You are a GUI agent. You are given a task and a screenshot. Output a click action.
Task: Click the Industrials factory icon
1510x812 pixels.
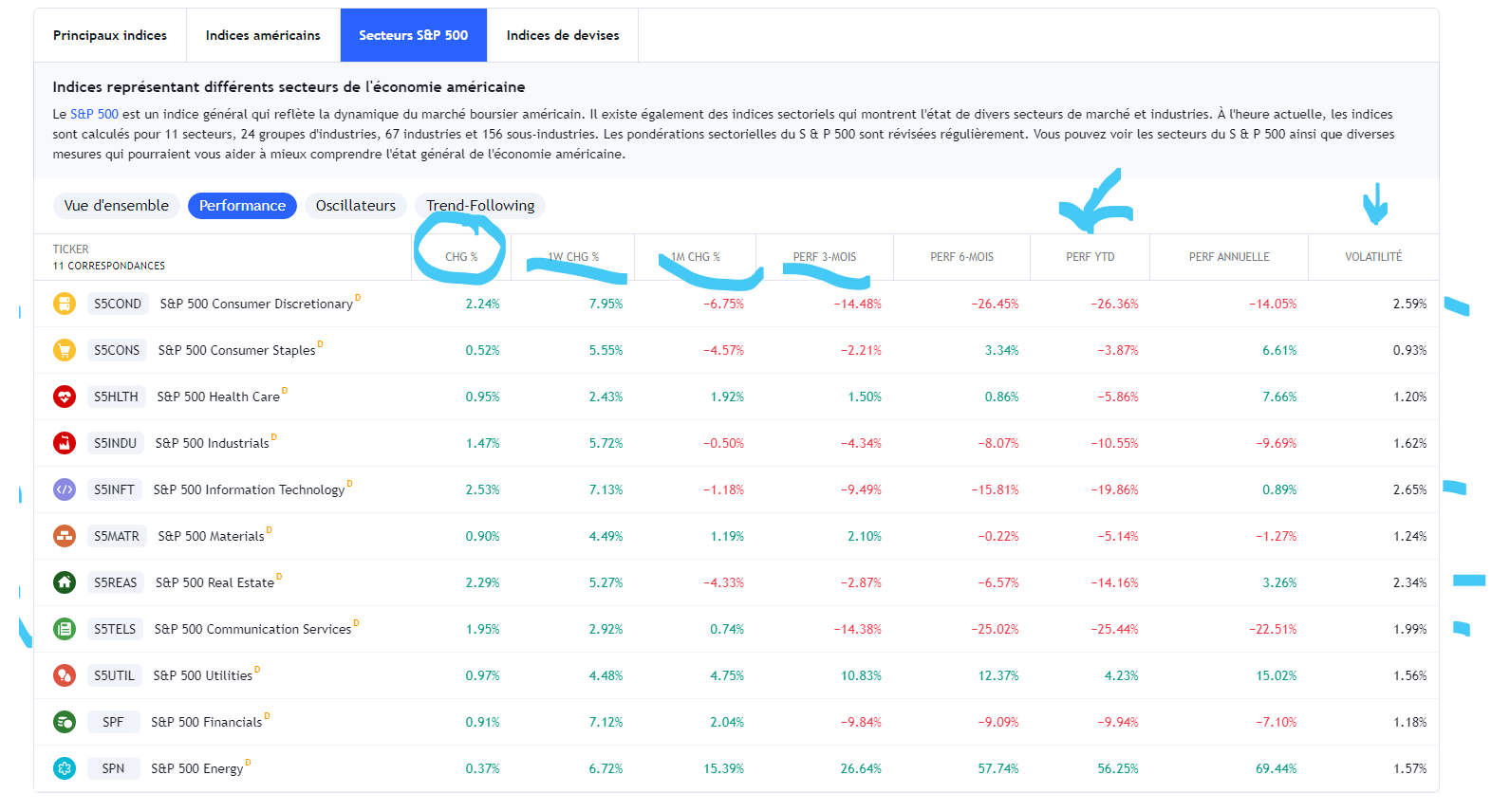click(x=65, y=443)
